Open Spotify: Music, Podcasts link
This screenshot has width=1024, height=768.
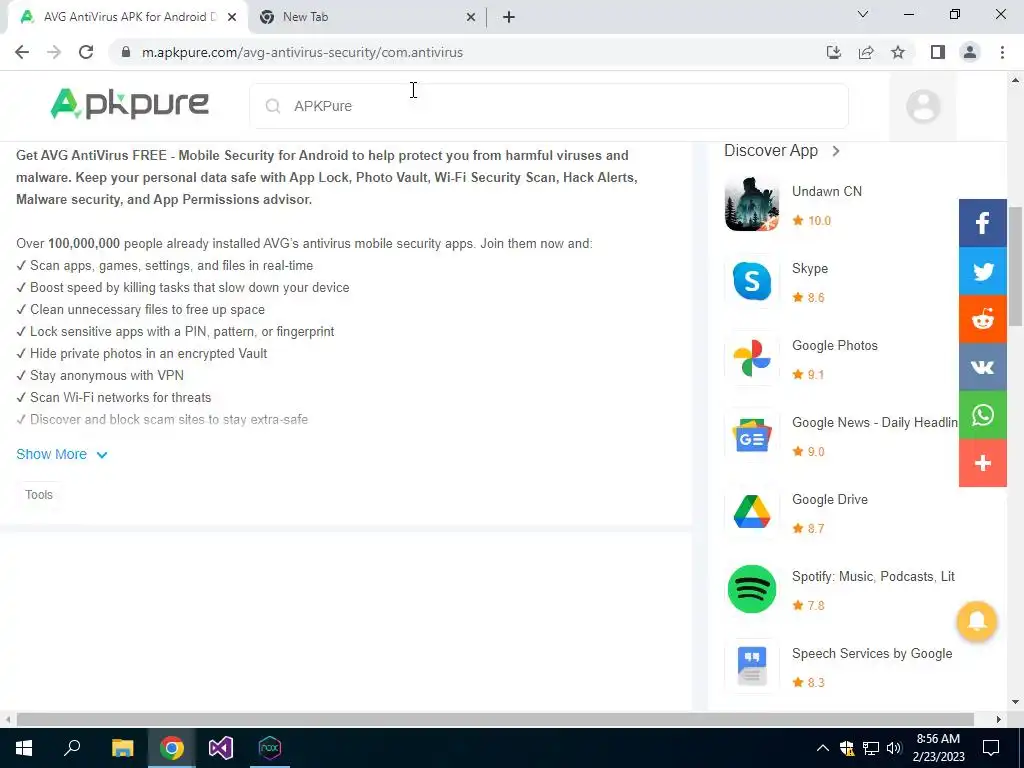coord(873,577)
